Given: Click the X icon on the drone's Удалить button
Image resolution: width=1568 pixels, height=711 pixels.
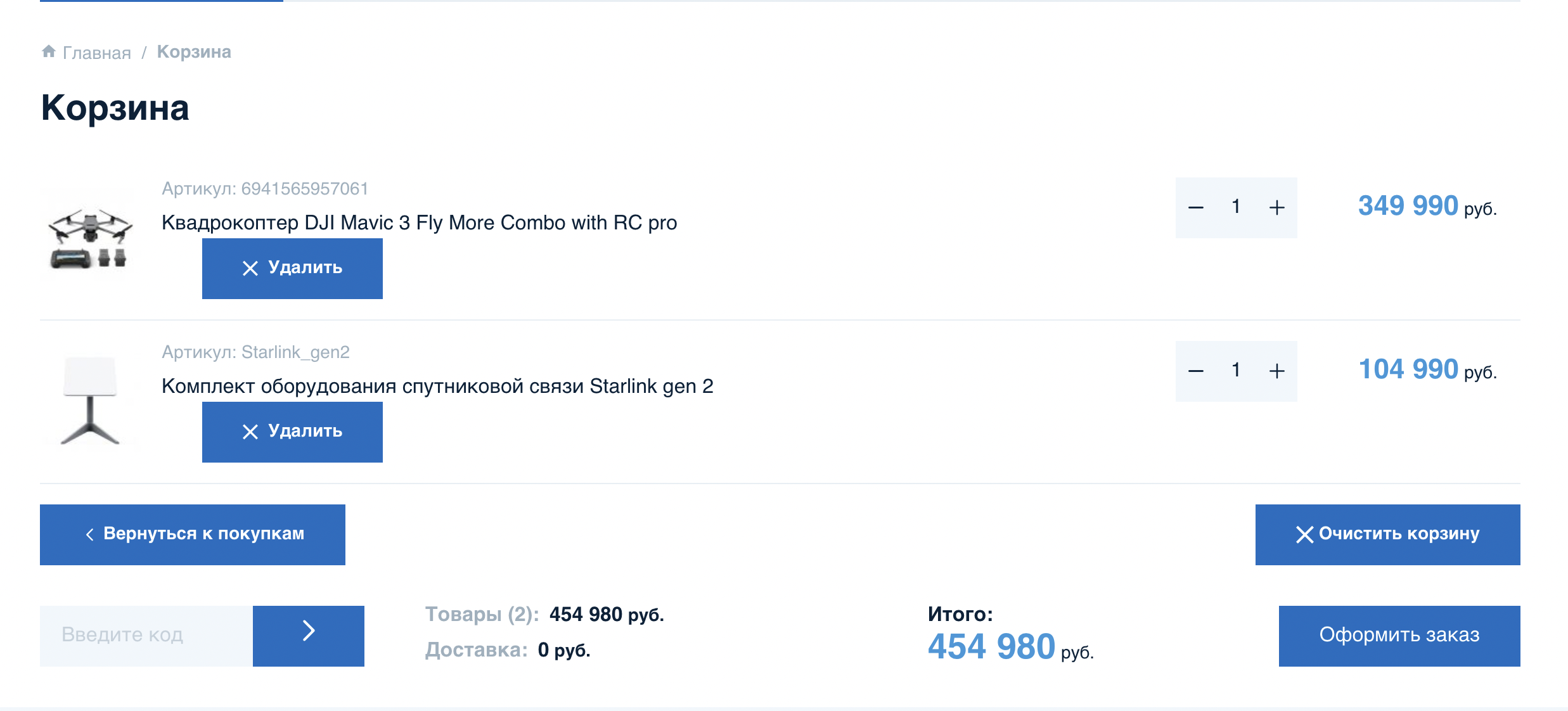Looking at the screenshot, I should tap(250, 268).
